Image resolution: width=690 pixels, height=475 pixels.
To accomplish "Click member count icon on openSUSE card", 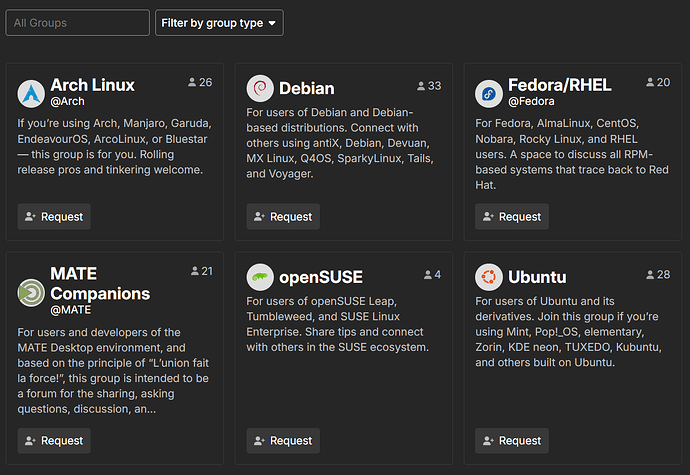I will coord(428,275).
